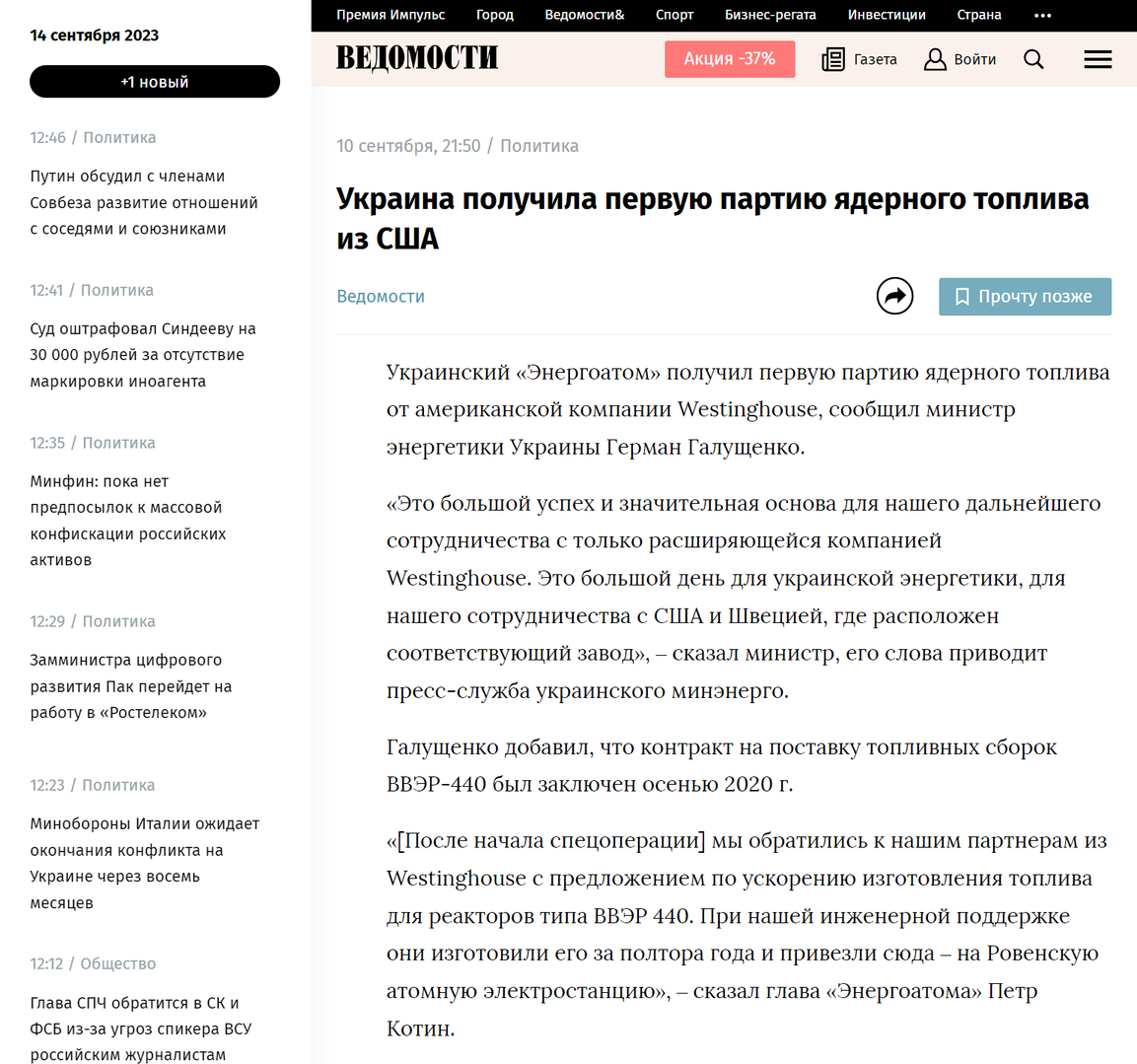Image resolution: width=1137 pixels, height=1064 pixels.
Task: Open Ведомости& section in top navigation
Action: click(585, 15)
